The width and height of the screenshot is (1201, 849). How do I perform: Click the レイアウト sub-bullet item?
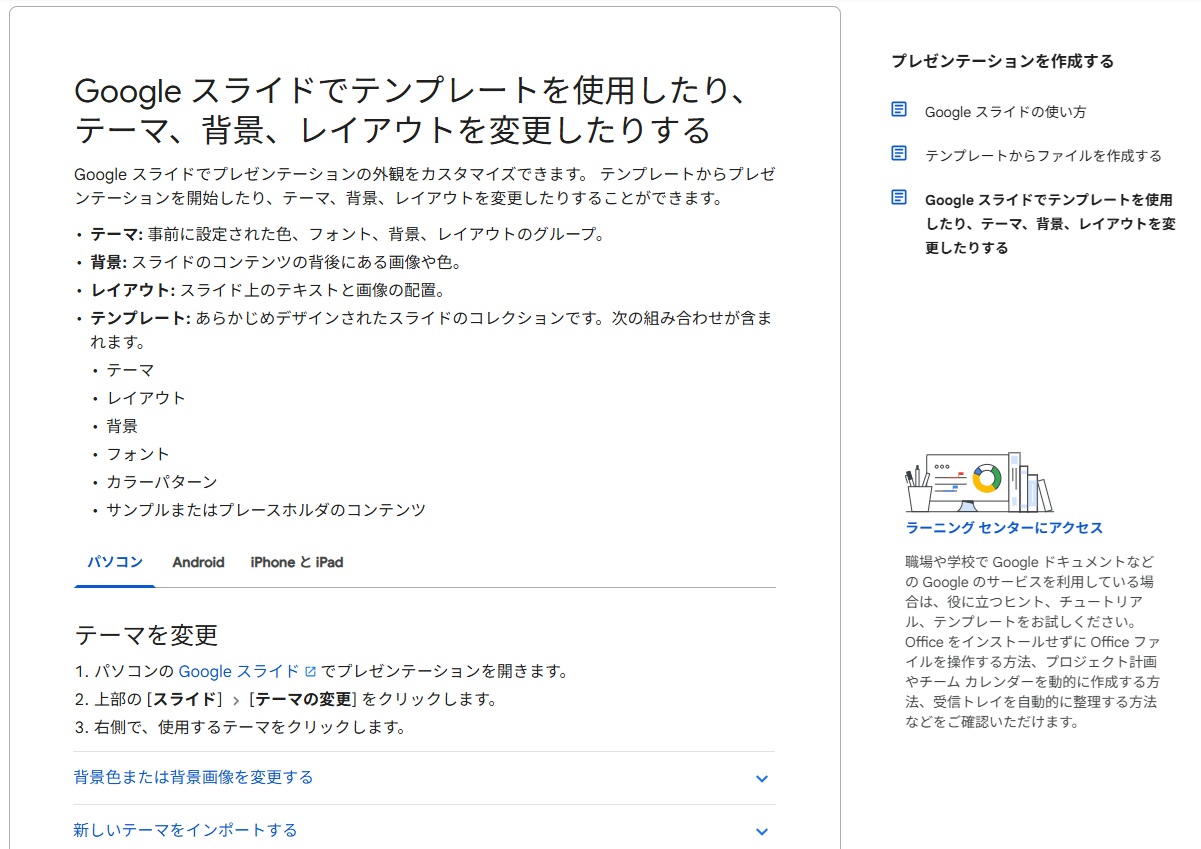pos(146,398)
